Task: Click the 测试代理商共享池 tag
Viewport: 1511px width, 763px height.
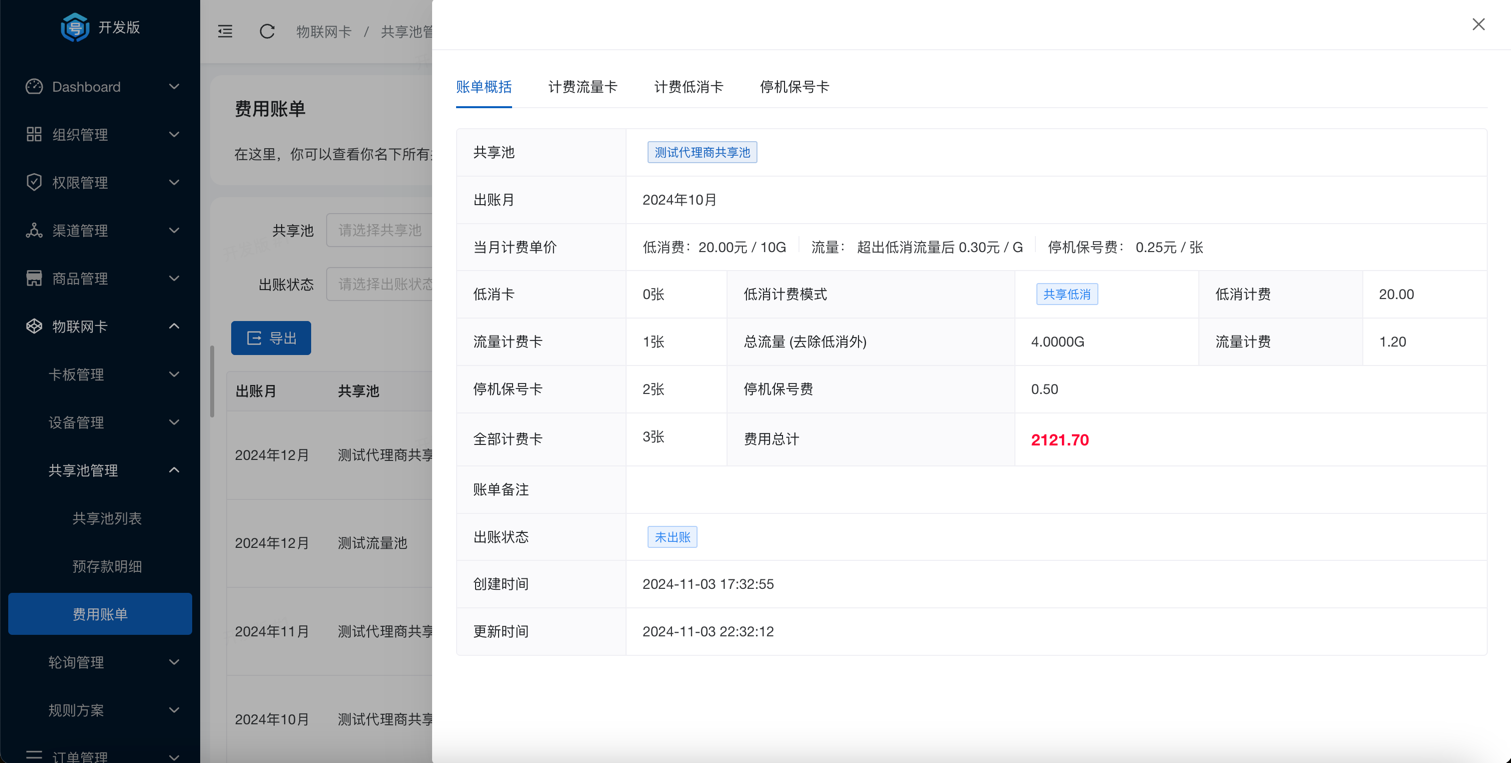Action: pyautogui.click(x=702, y=152)
